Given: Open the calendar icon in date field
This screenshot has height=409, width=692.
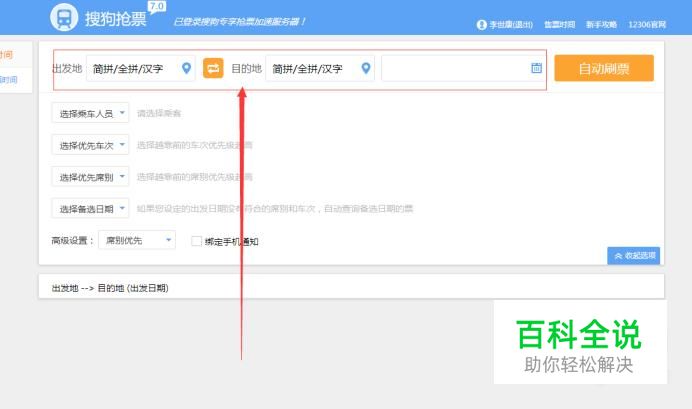Looking at the screenshot, I should pyautogui.click(x=536, y=68).
